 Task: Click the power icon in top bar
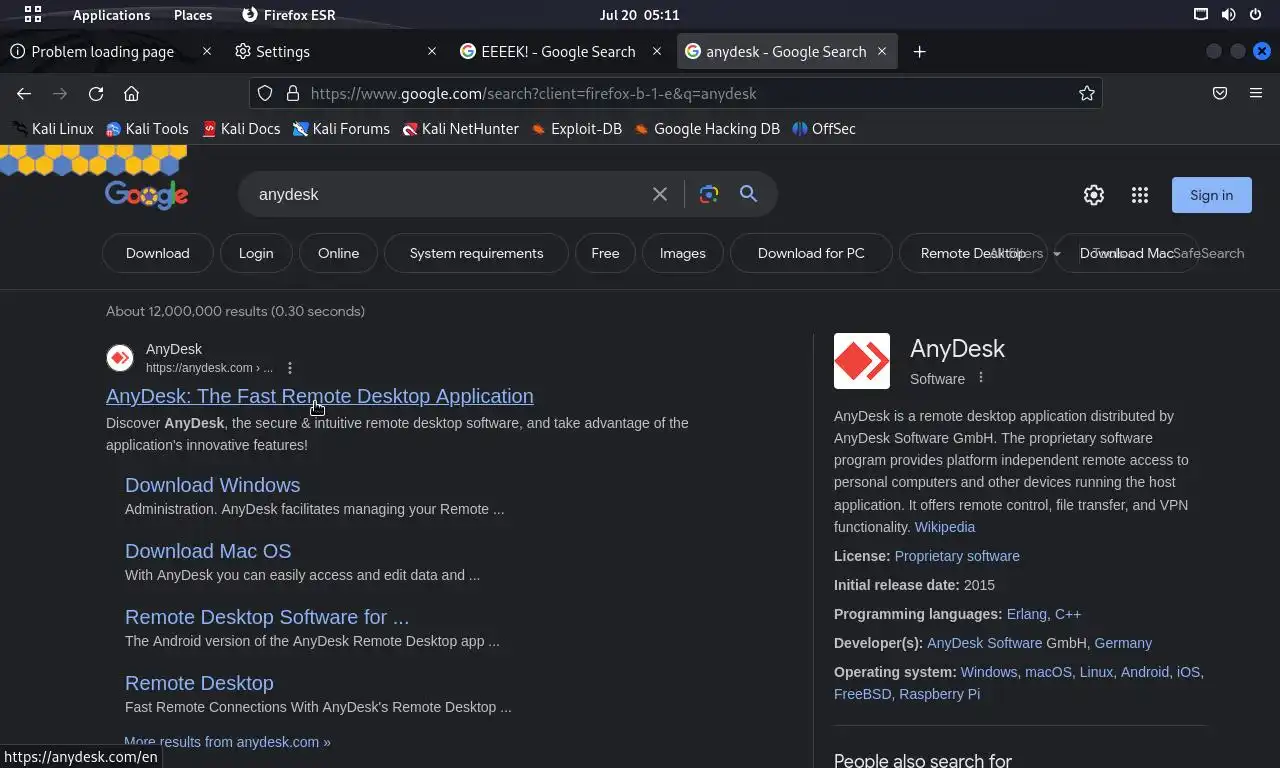(1255, 15)
